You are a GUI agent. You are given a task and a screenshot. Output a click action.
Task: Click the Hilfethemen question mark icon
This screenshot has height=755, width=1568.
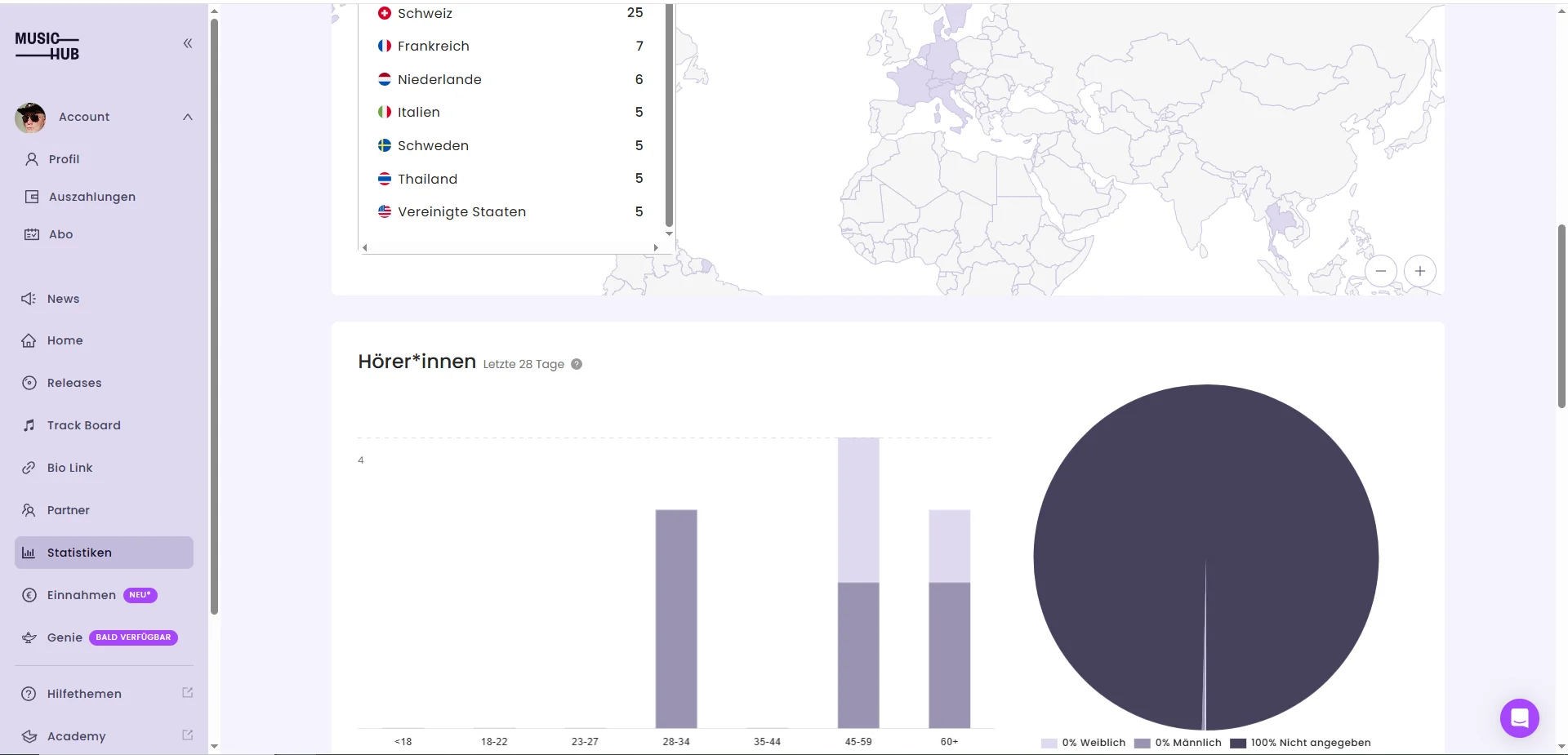[x=29, y=694]
